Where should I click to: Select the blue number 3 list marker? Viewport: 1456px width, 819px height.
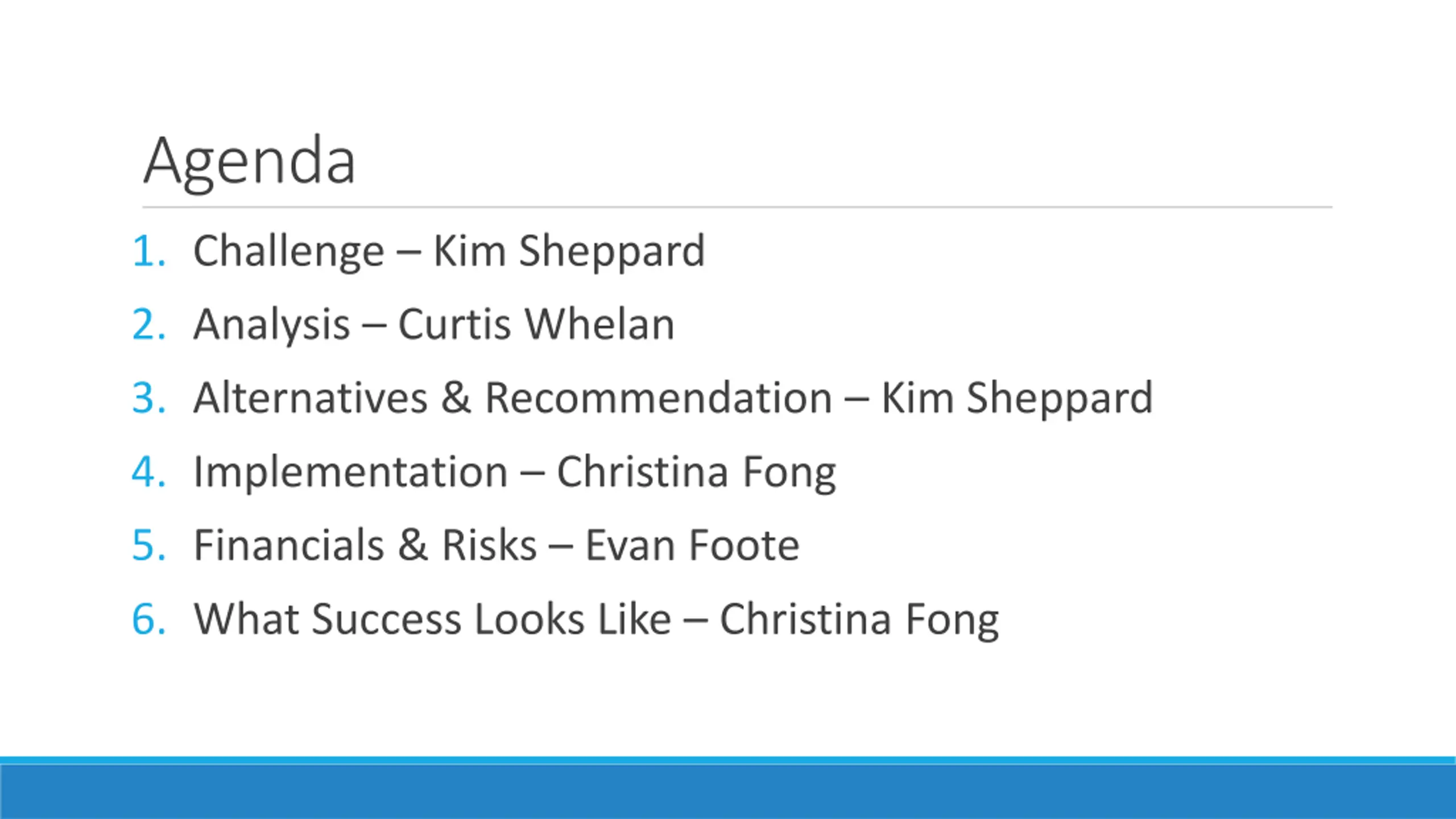pyautogui.click(x=149, y=398)
